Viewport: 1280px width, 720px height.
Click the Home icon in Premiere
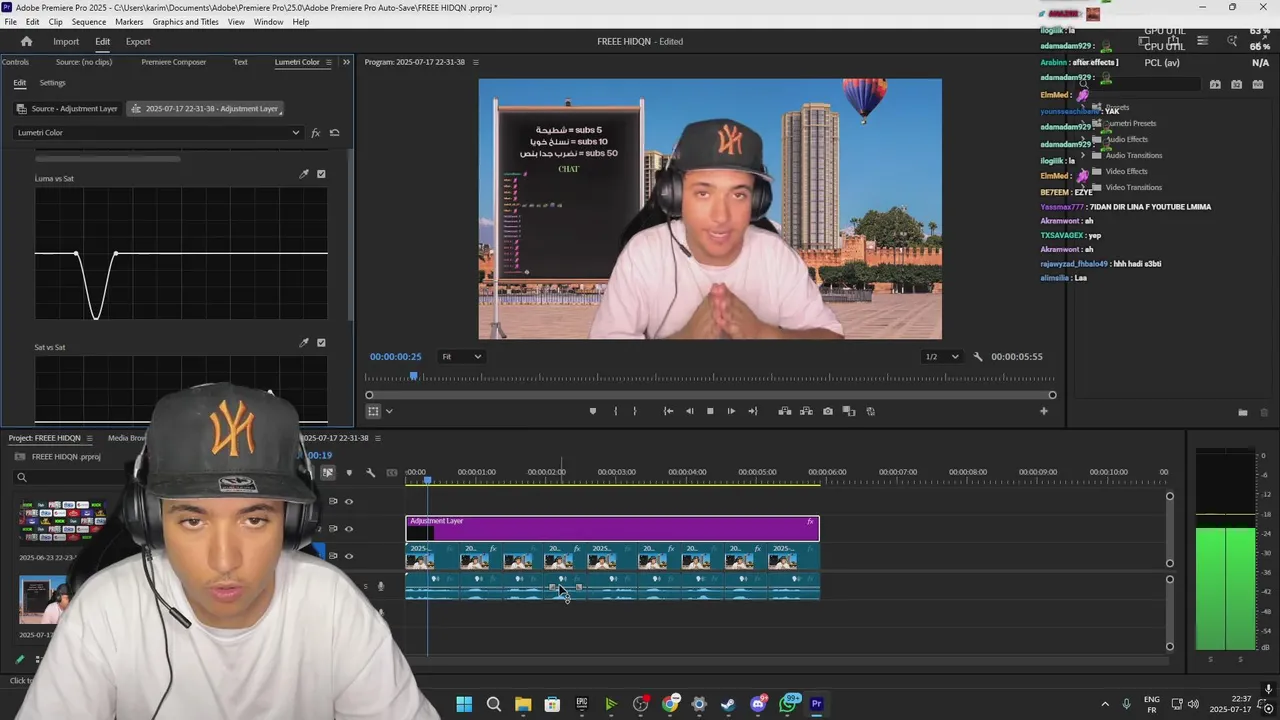(x=26, y=41)
